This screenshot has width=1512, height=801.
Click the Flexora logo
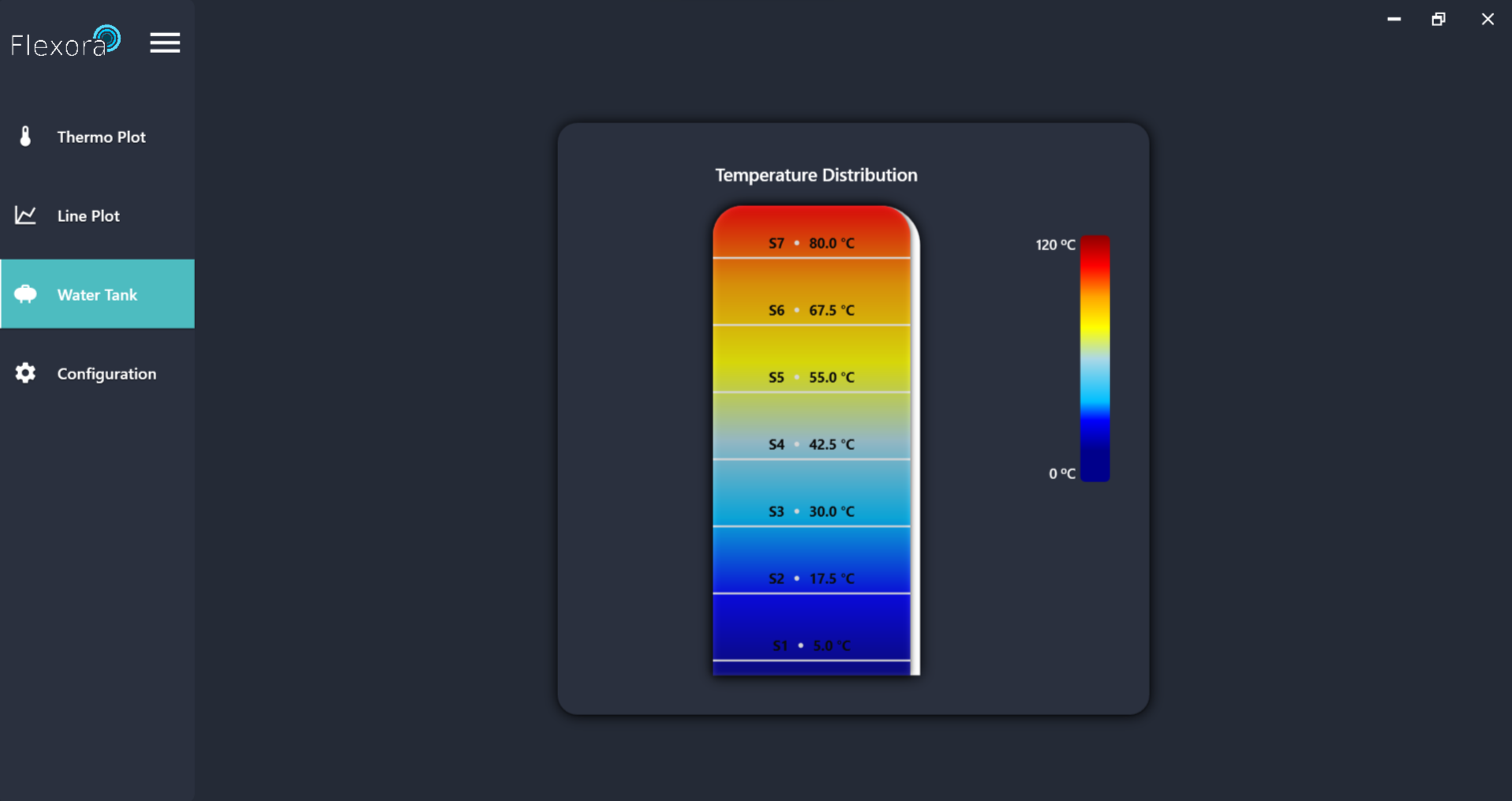click(66, 42)
